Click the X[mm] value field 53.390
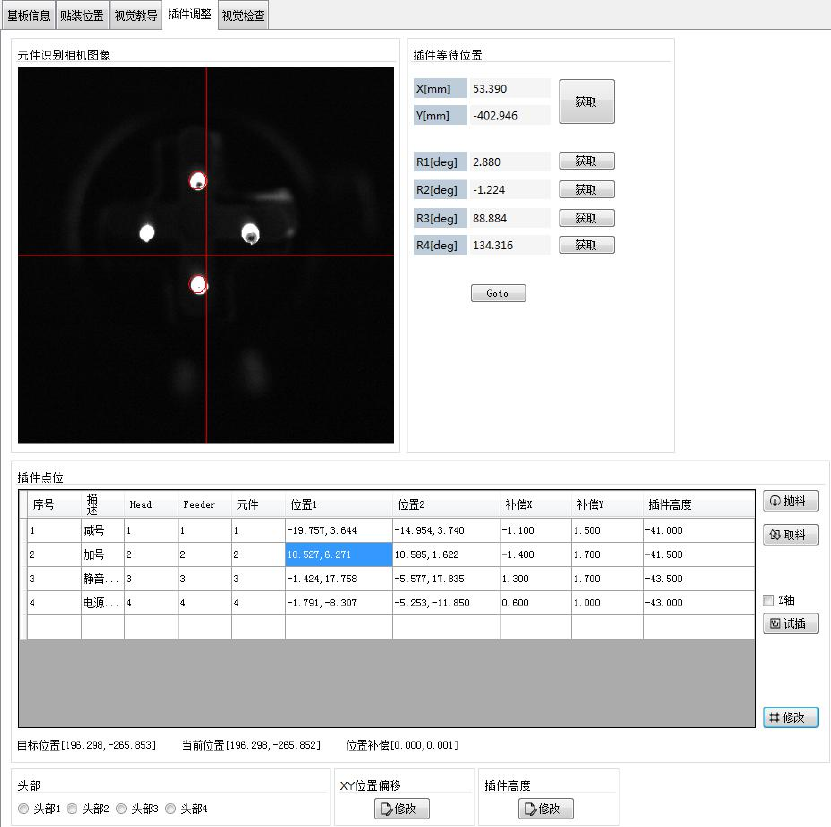 (509, 89)
